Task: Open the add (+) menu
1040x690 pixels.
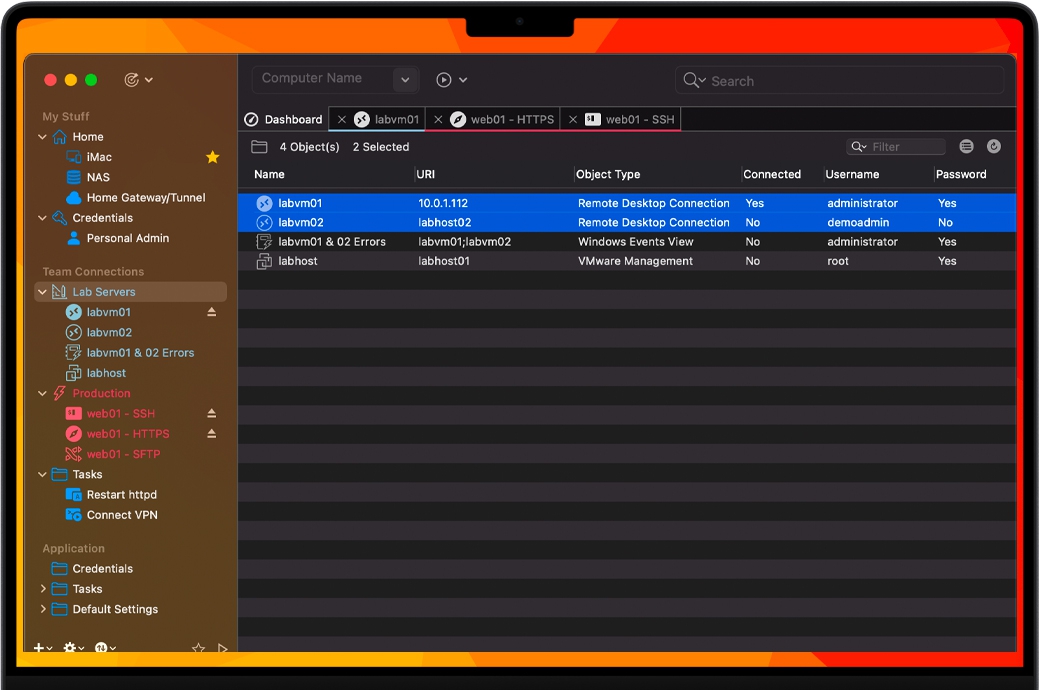Action: tap(42, 648)
